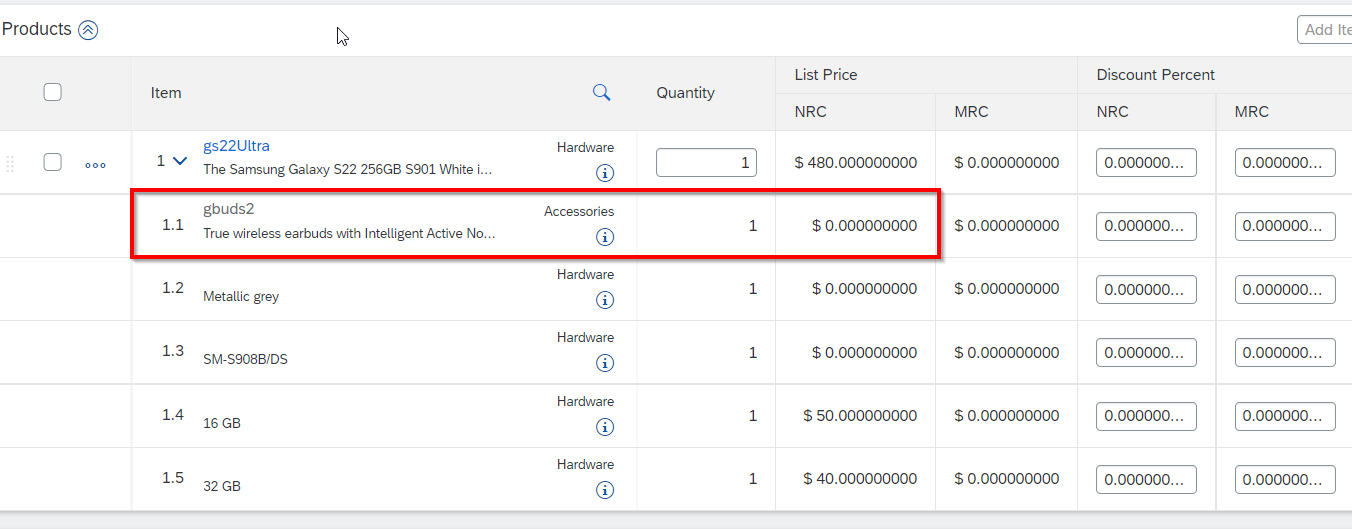Select the gs22Ultra row checkbox
The image size is (1352, 529).
coord(53,162)
